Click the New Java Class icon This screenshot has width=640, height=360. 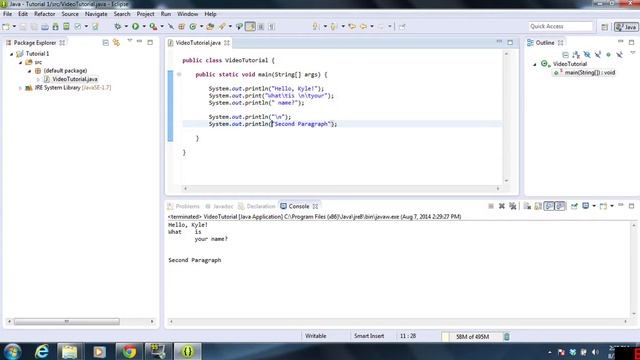(193, 27)
